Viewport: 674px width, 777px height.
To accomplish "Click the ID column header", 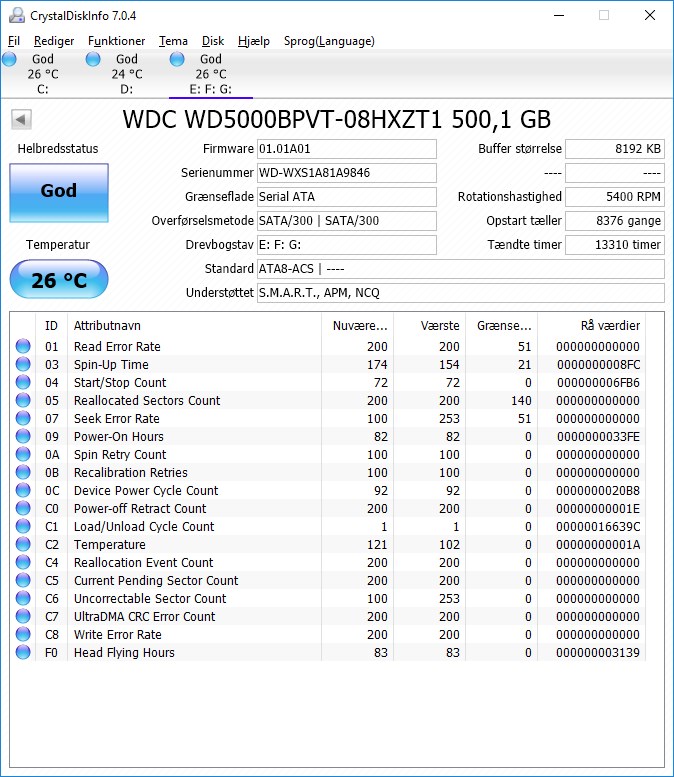I will pos(52,326).
